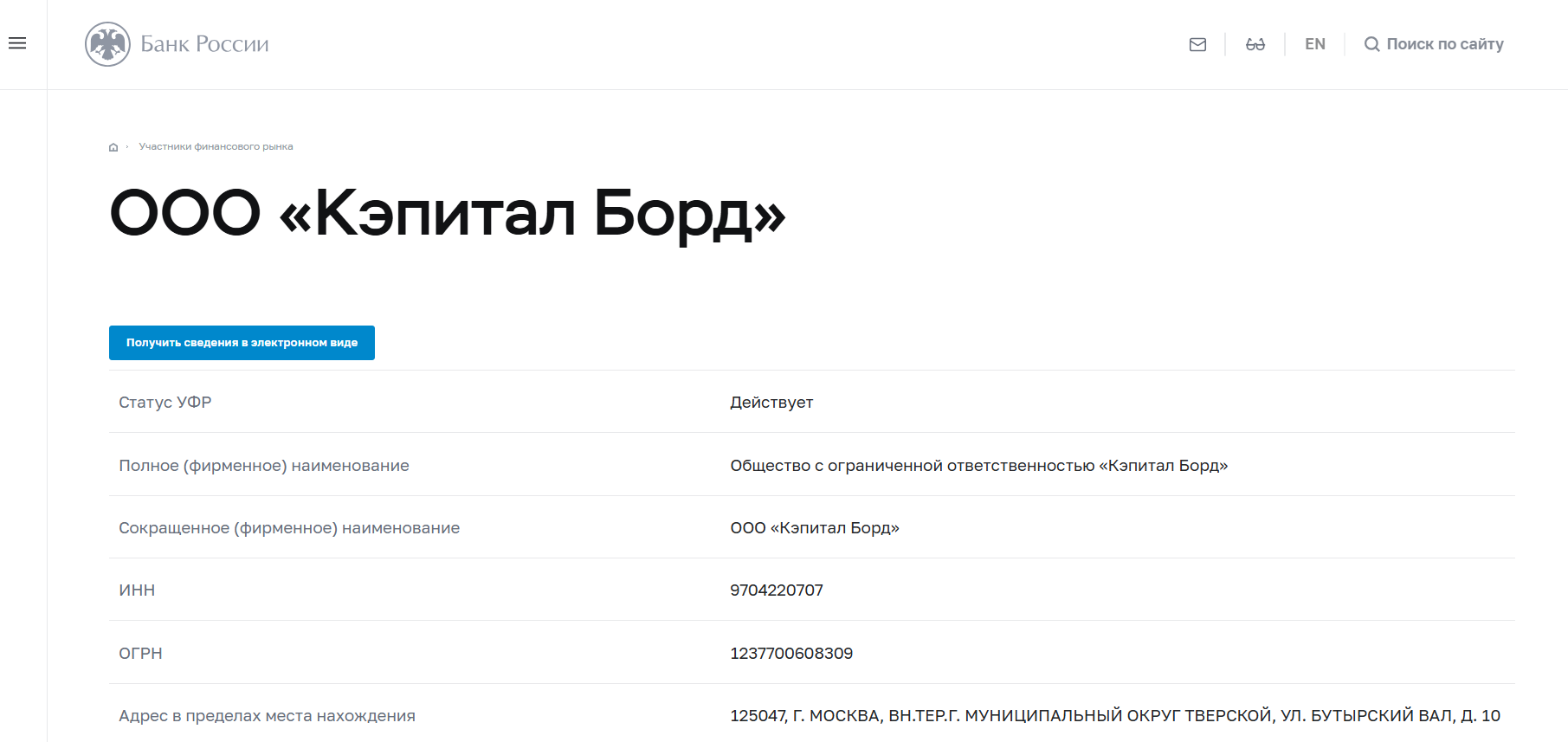Click Адрес в пределах места нахождения label
The image size is (1568, 742).
point(267,716)
